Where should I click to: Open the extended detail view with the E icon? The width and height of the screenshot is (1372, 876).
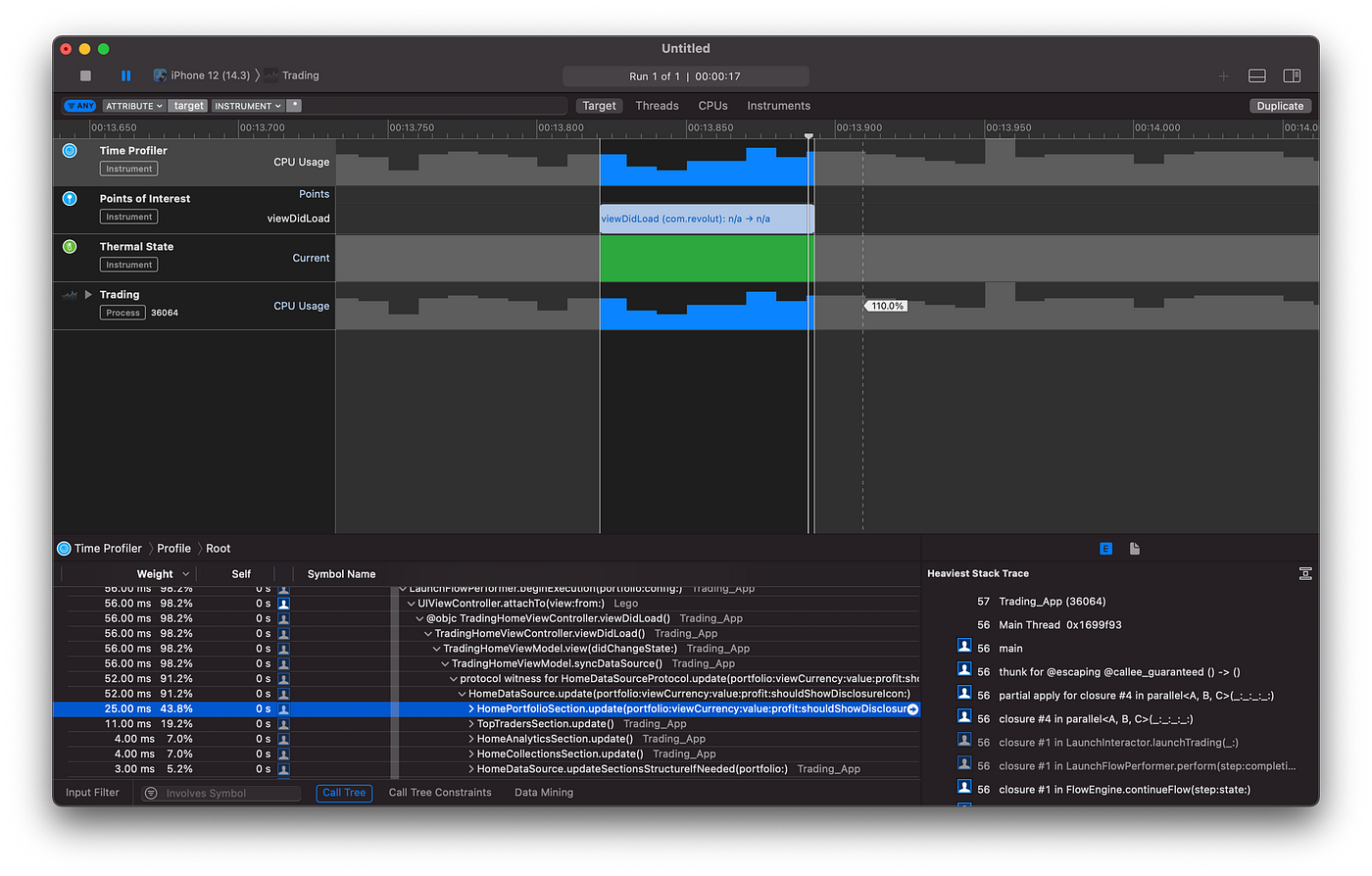pos(1105,549)
